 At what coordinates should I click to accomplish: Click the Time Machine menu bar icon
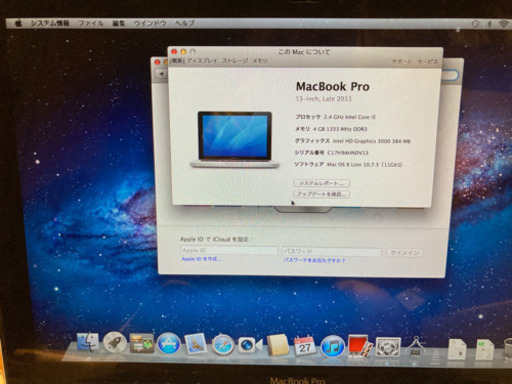476,24
